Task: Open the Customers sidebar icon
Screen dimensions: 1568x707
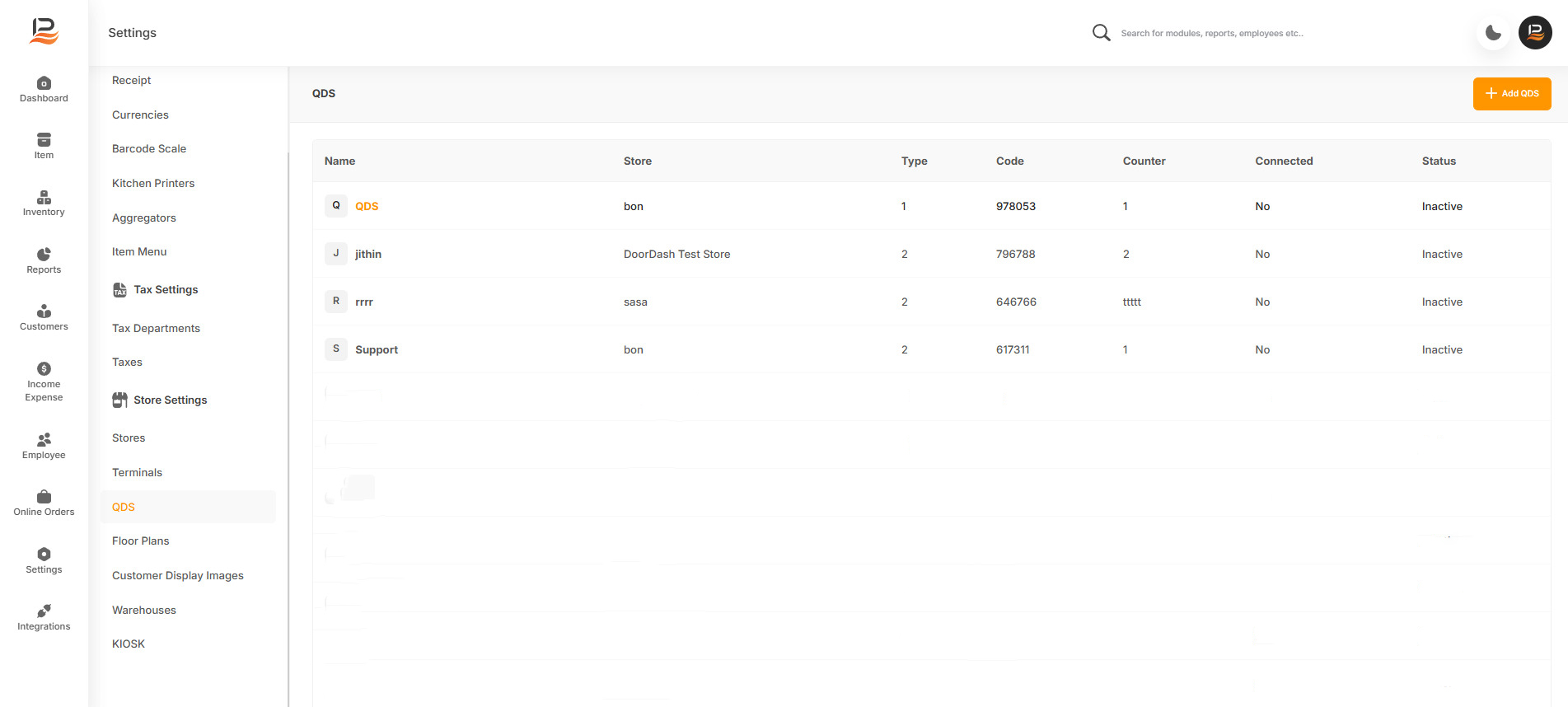Action: [44, 311]
